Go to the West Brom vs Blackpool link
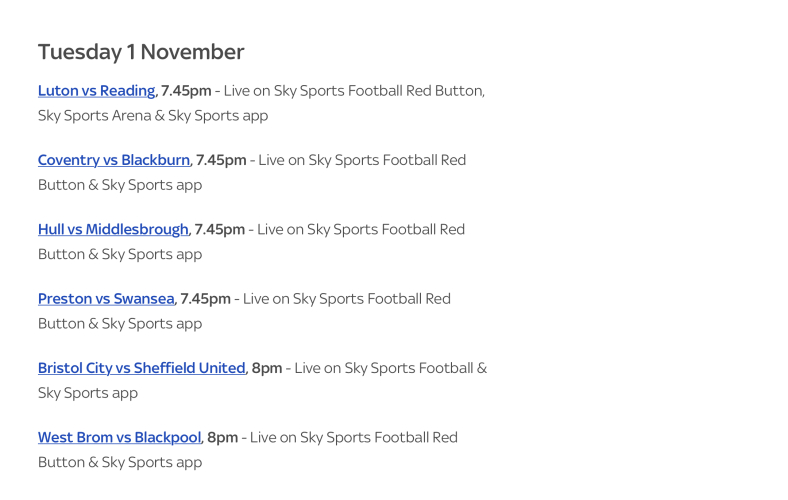Viewport: 788px width, 500px height. point(120,437)
